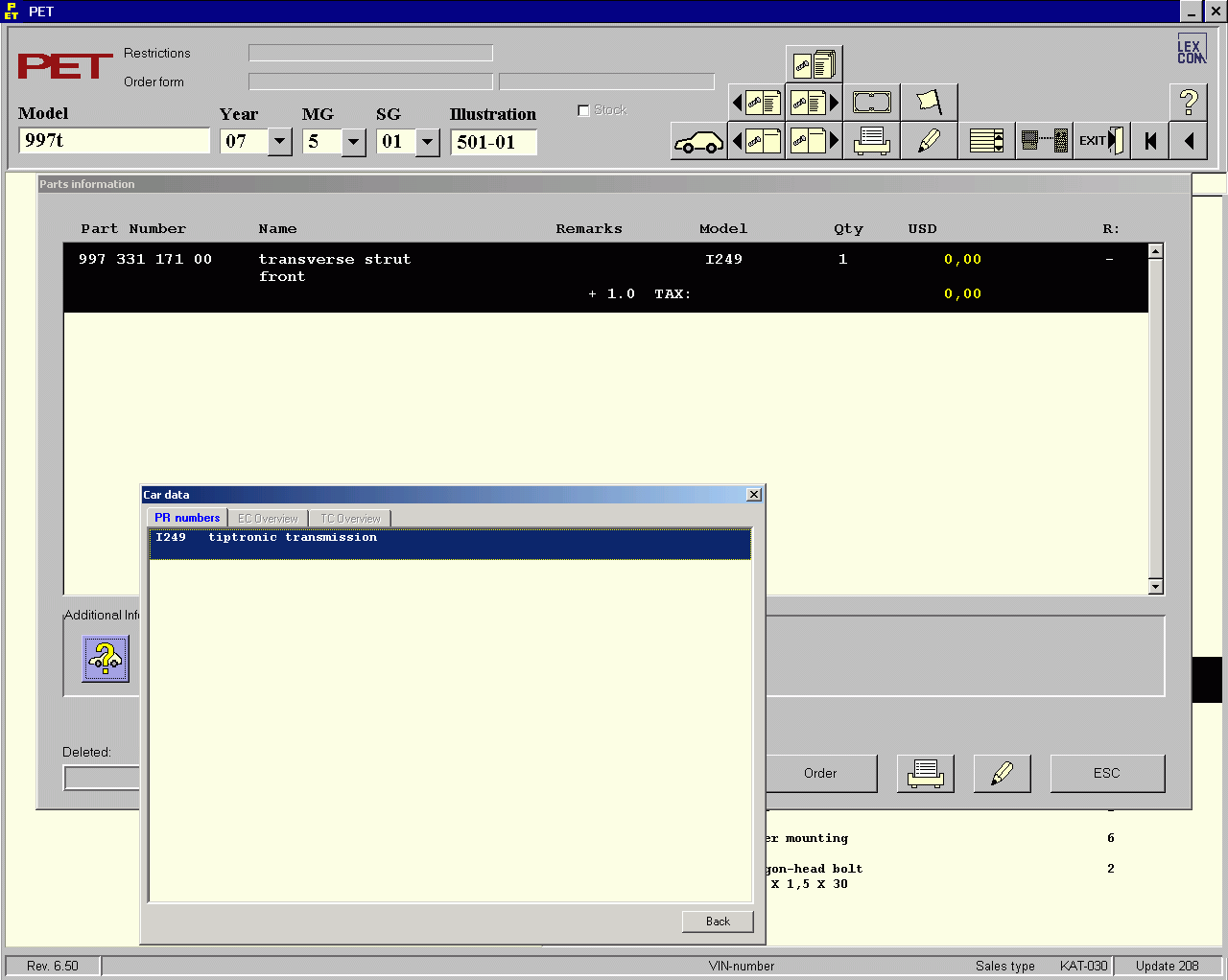The image size is (1228, 980).
Task: Click the printer icon in top toolbar
Action: click(x=872, y=141)
